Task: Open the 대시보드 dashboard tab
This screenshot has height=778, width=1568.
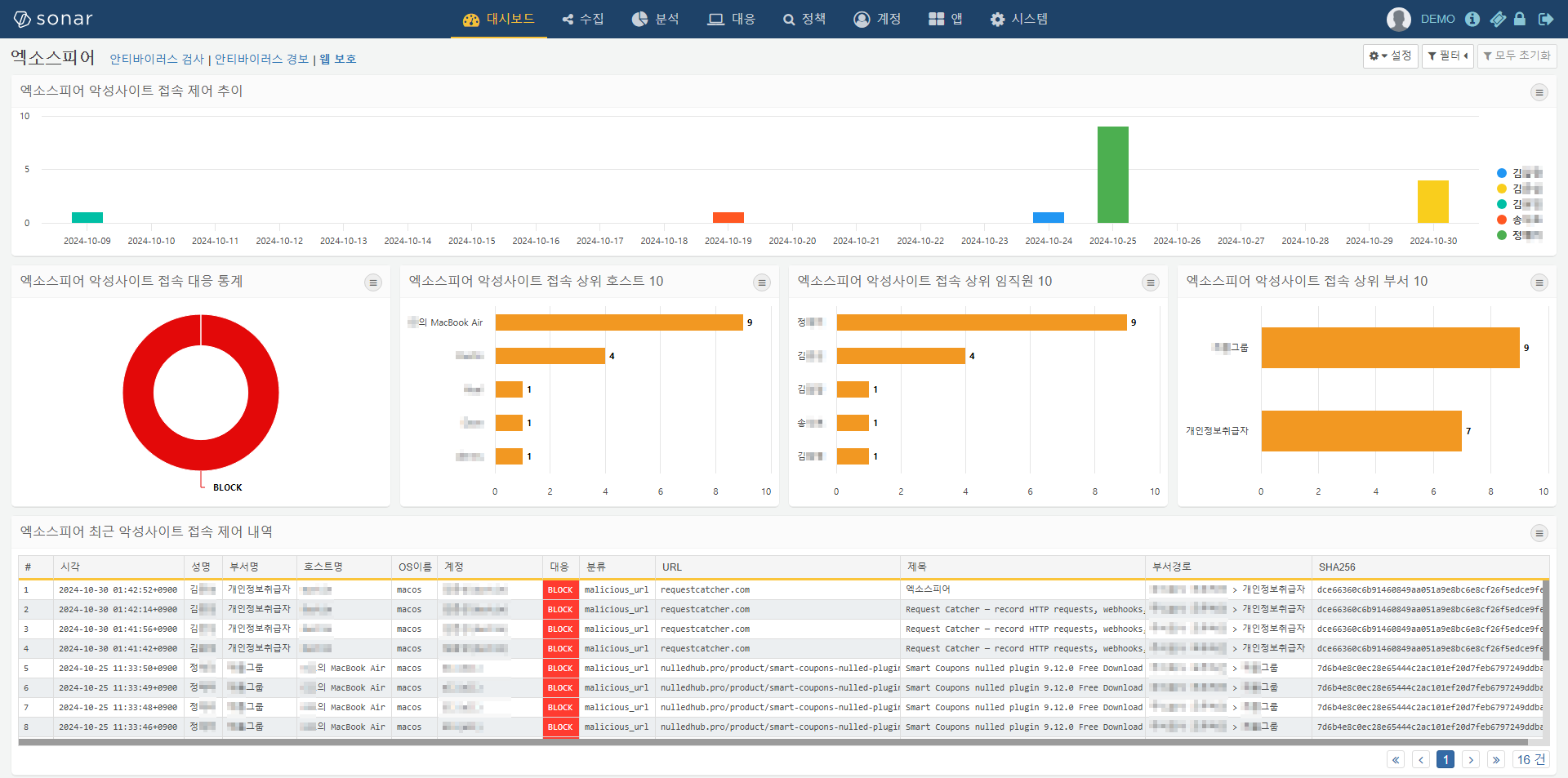Action: tap(499, 19)
